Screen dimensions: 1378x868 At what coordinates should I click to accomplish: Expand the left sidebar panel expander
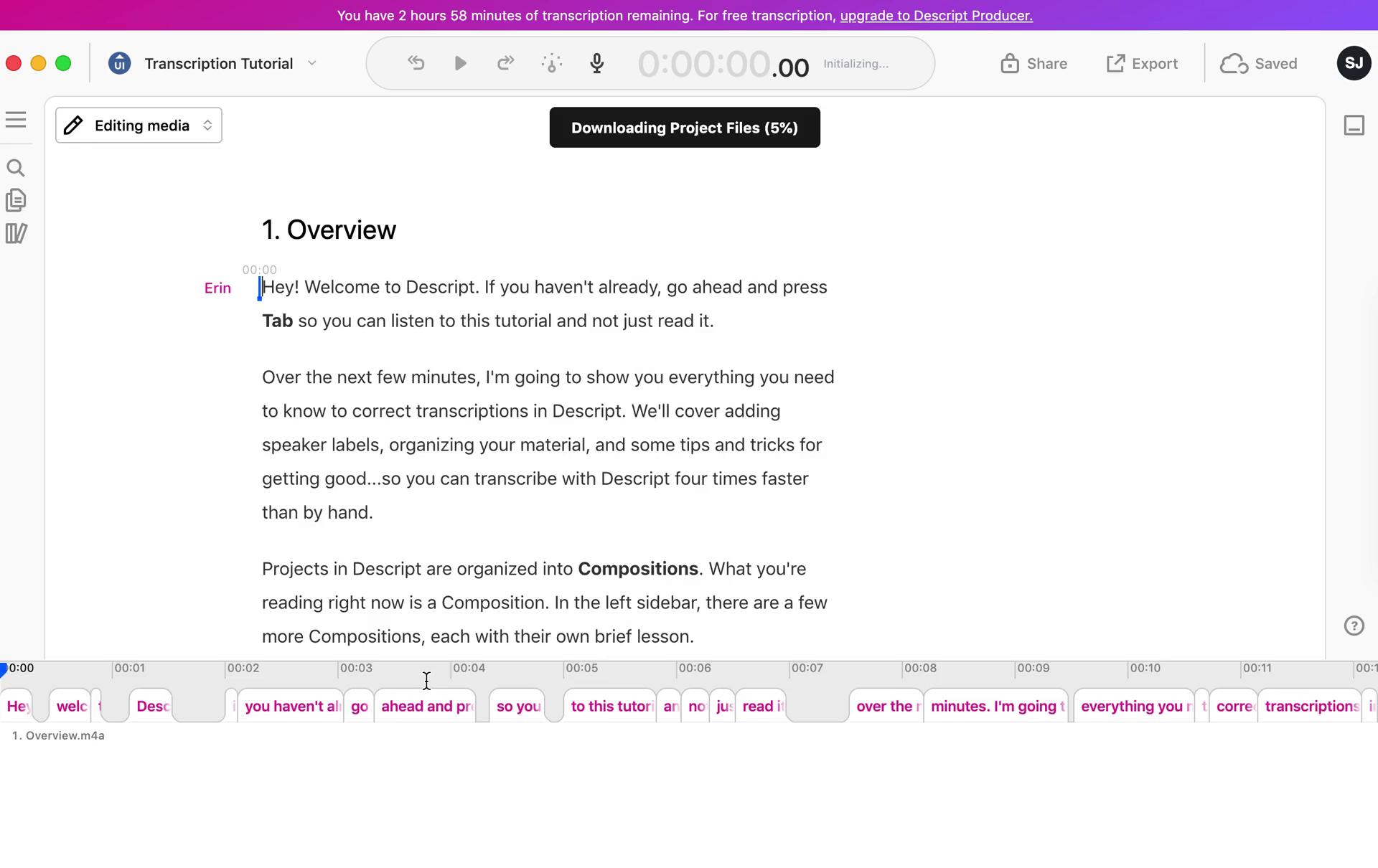(15, 120)
